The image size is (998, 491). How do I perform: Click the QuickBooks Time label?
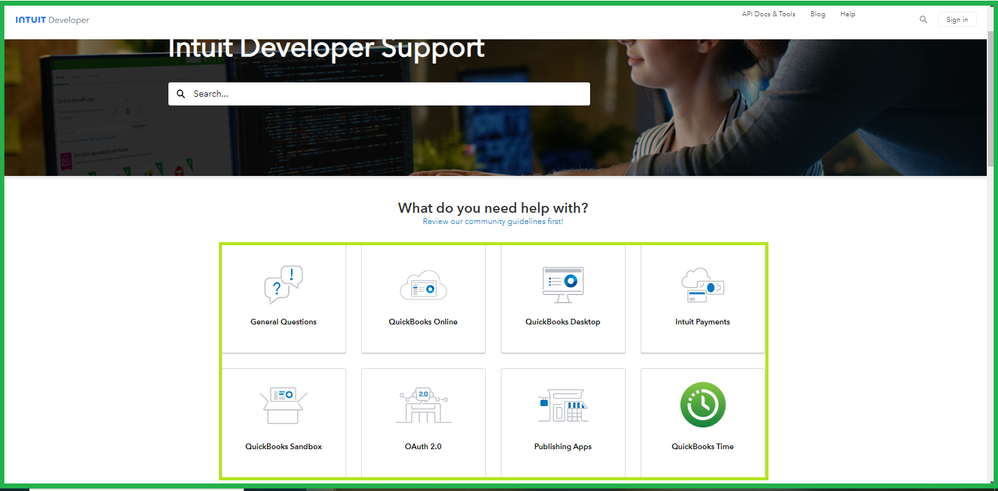[703, 447]
